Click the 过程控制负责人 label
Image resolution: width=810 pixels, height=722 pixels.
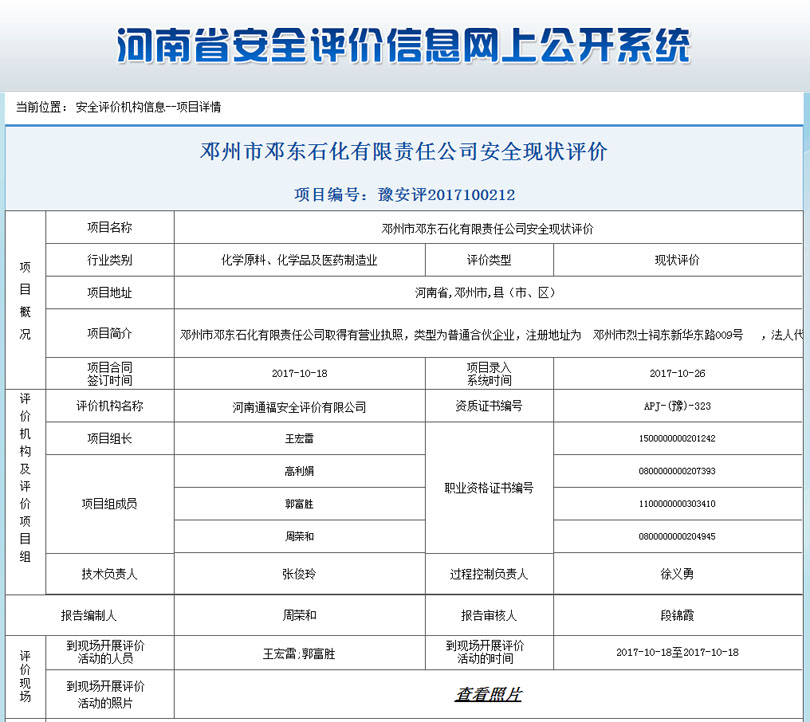coord(489,574)
